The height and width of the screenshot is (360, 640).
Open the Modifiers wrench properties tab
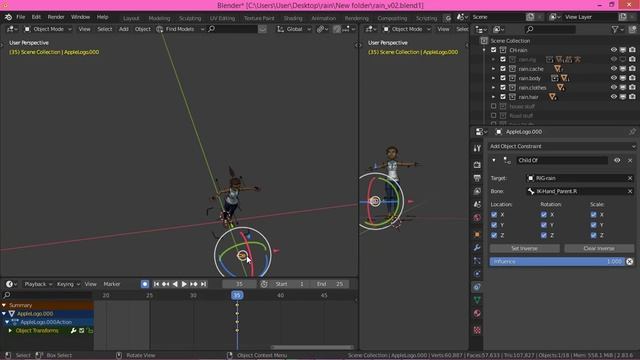click(x=477, y=248)
